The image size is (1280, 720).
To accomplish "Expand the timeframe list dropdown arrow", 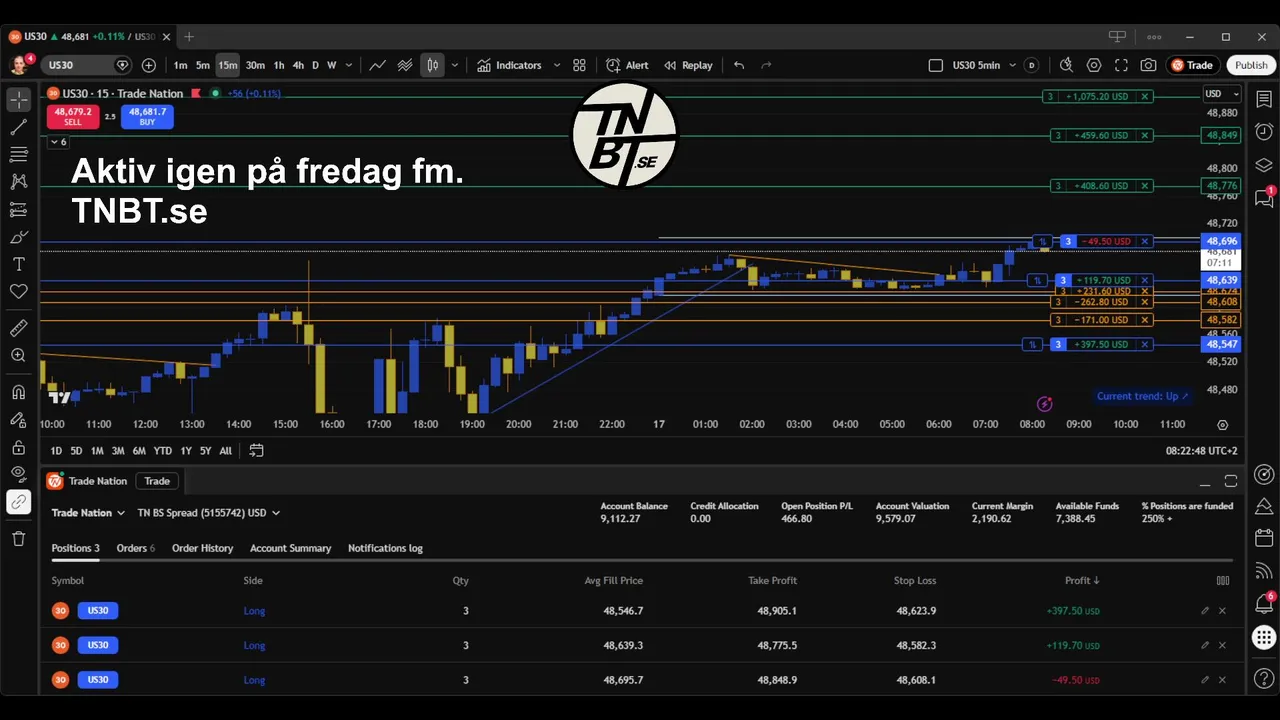I will pyautogui.click(x=349, y=65).
